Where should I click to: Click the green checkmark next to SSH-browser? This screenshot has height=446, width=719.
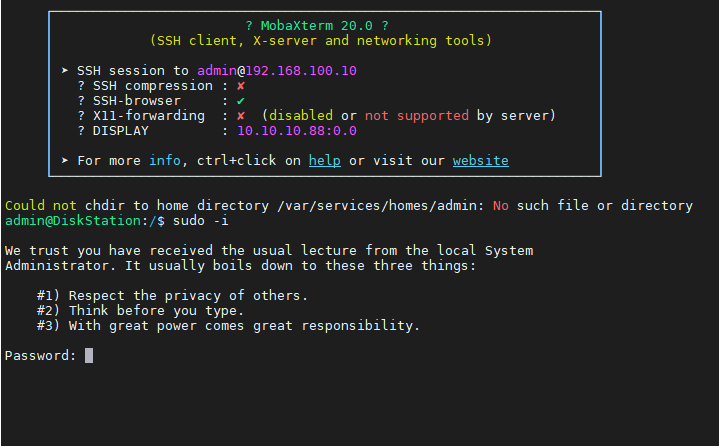[x=241, y=101]
